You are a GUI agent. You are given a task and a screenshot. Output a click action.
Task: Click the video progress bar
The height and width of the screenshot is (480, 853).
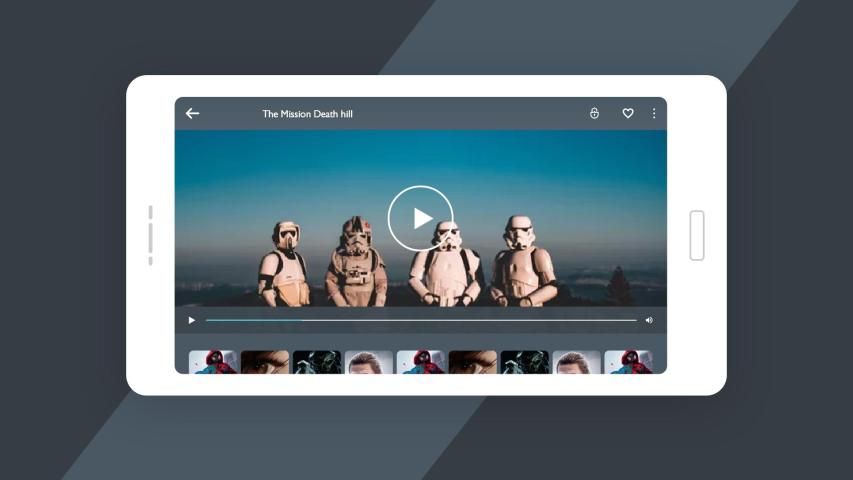coord(420,320)
